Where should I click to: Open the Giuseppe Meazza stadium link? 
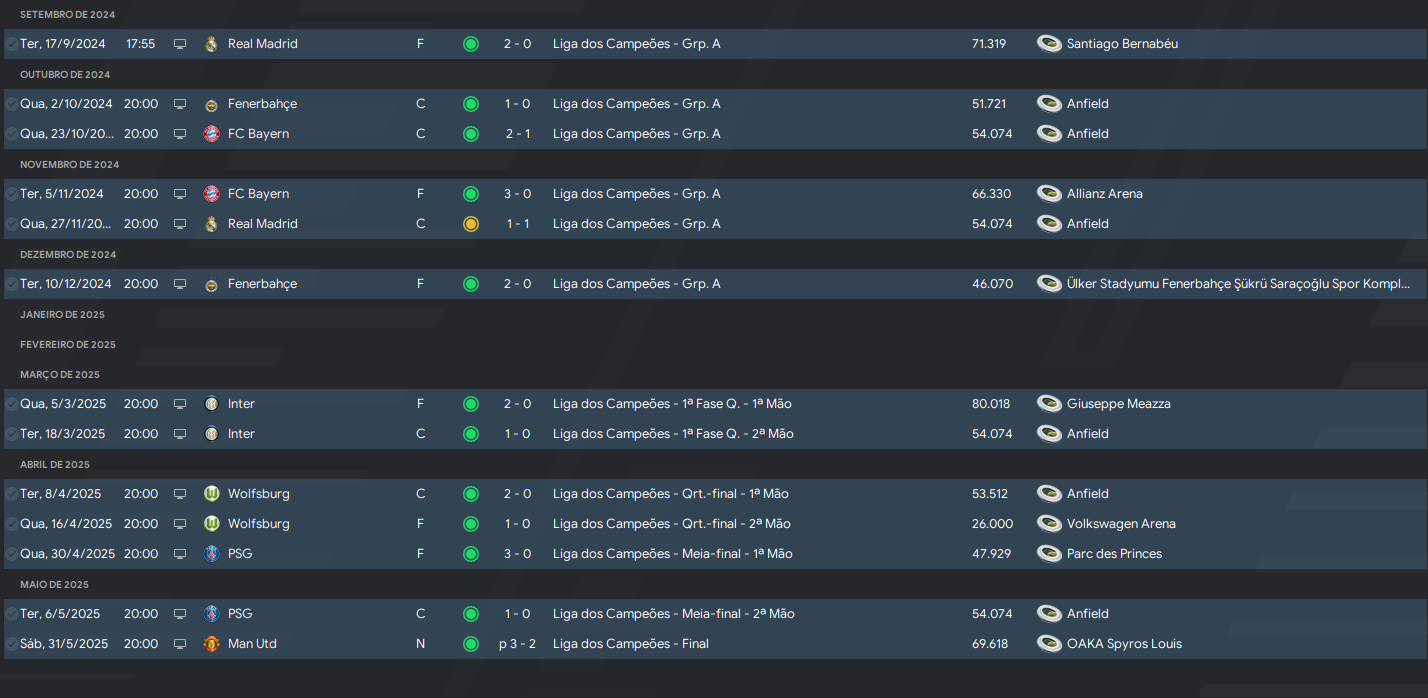[x=1119, y=404]
